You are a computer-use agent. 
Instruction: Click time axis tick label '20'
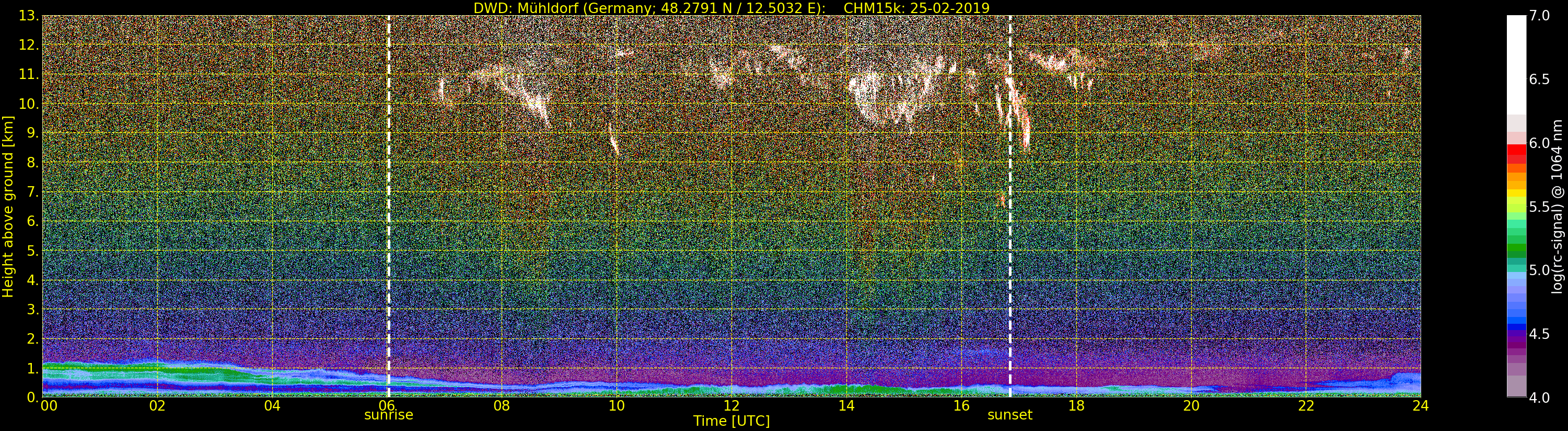(1191, 406)
